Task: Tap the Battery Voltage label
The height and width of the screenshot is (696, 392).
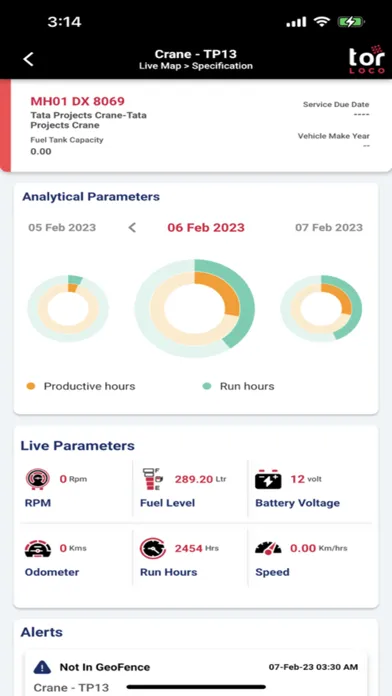Action: [x=297, y=503]
